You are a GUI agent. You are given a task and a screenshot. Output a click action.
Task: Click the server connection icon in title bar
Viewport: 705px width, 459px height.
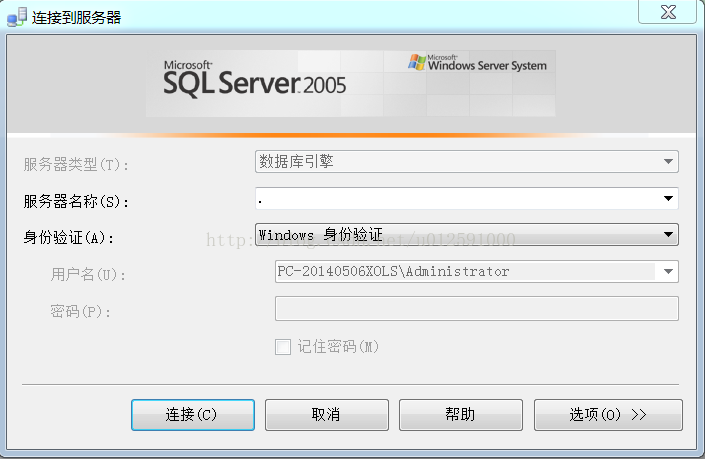click(17, 17)
